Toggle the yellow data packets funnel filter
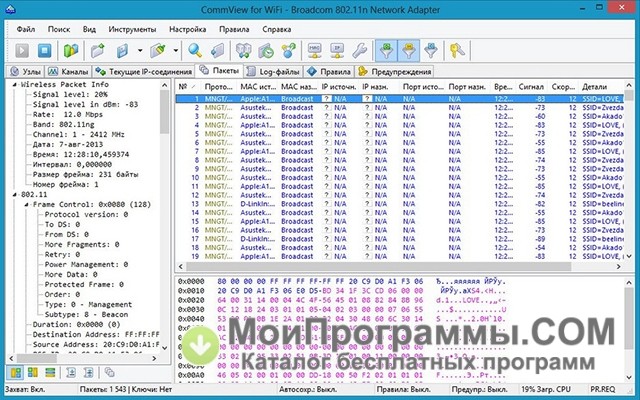The image size is (640, 400). click(409, 51)
